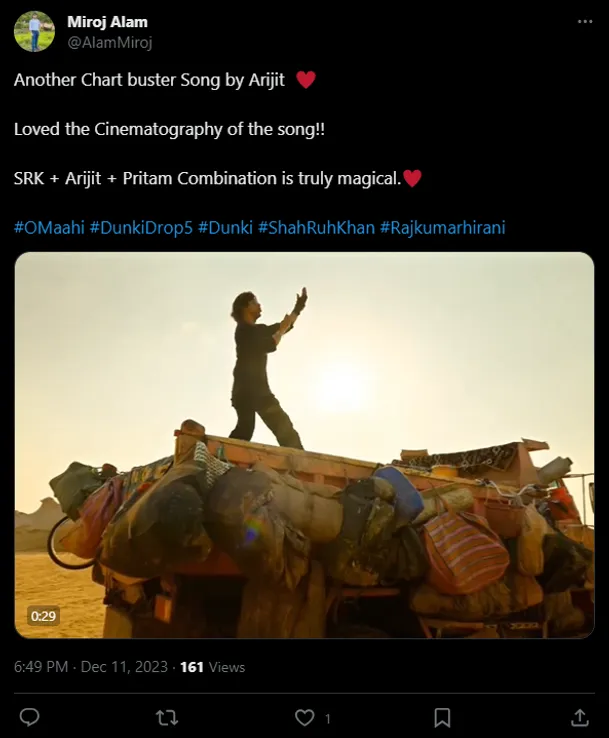Bookmark this tweet

(x=442, y=717)
